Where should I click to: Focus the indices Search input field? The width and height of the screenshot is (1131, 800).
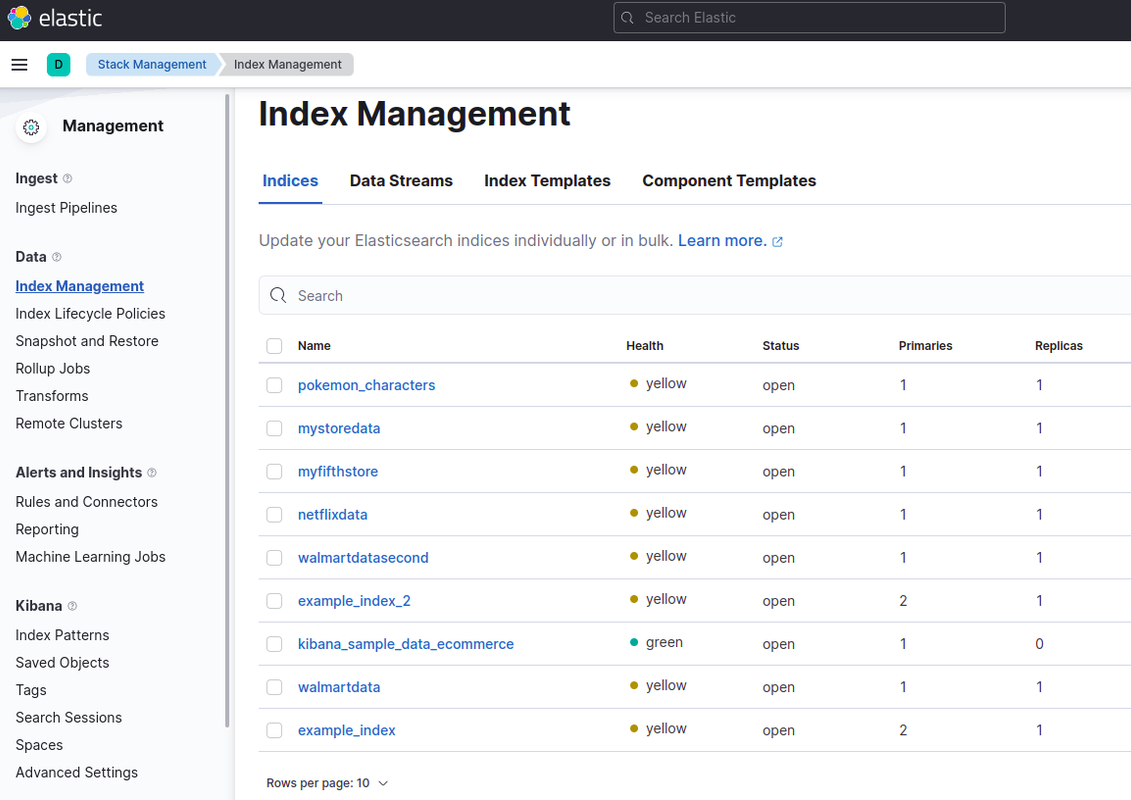(695, 295)
